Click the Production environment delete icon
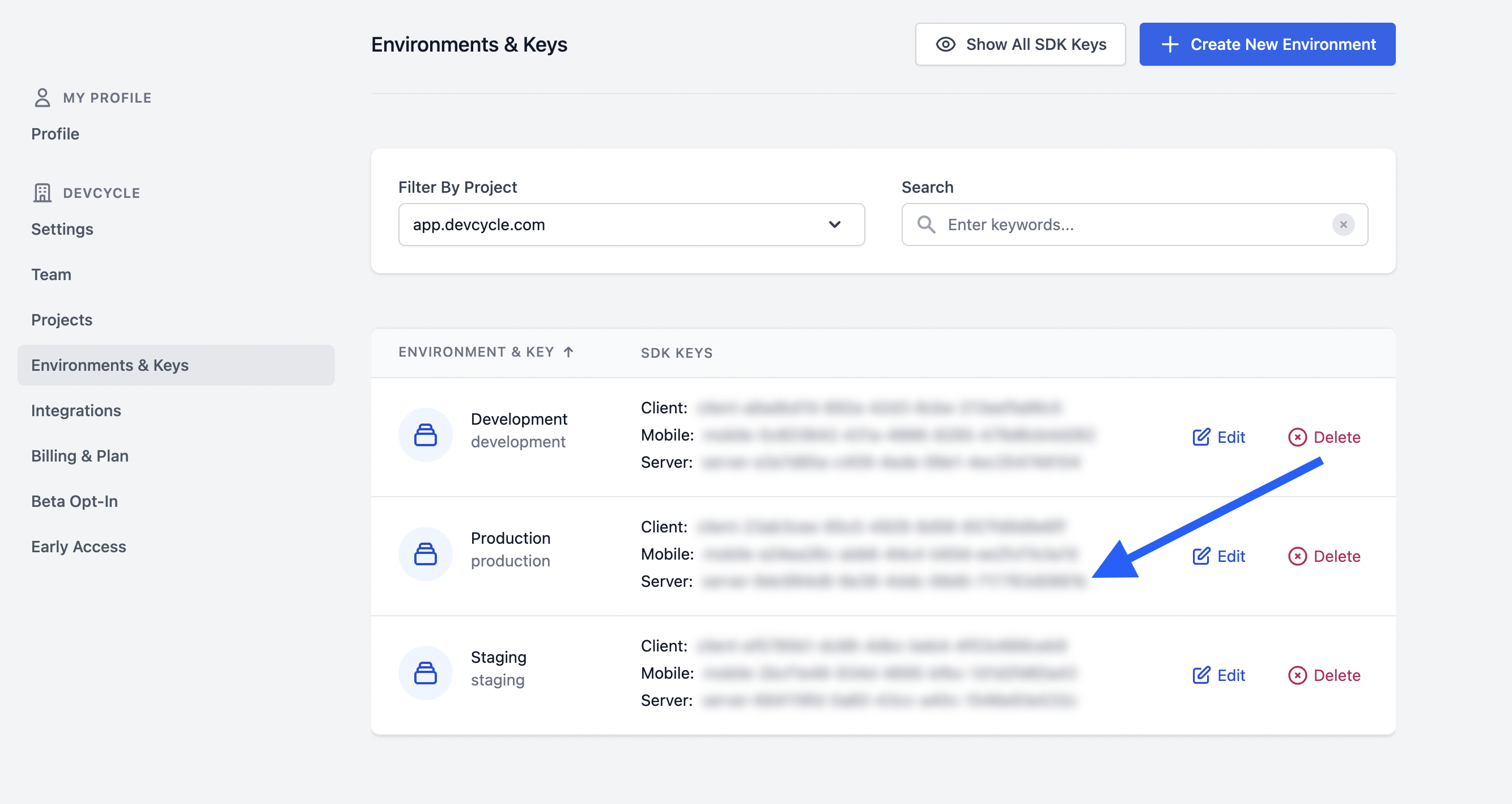Screen dimensions: 1512x804 tap(1298, 555)
